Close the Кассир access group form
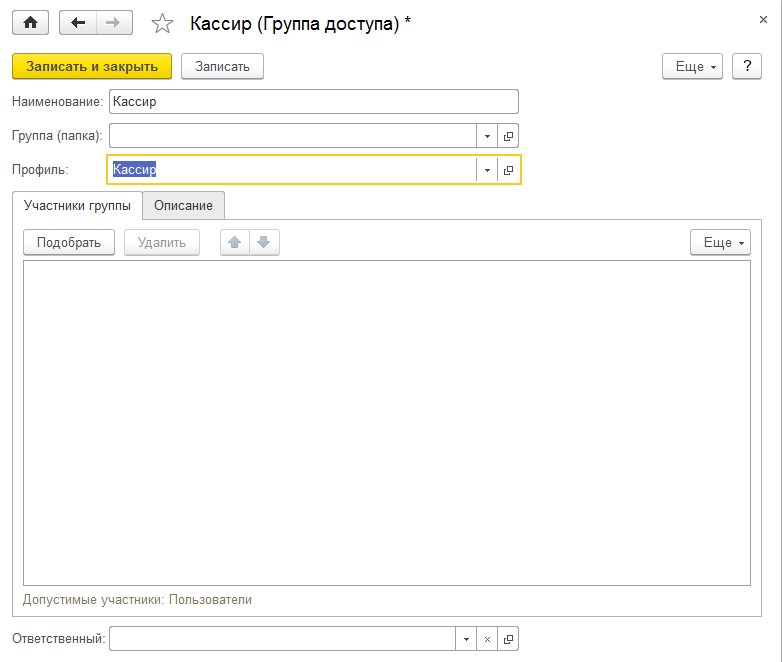The height and width of the screenshot is (662, 782). [x=763, y=19]
